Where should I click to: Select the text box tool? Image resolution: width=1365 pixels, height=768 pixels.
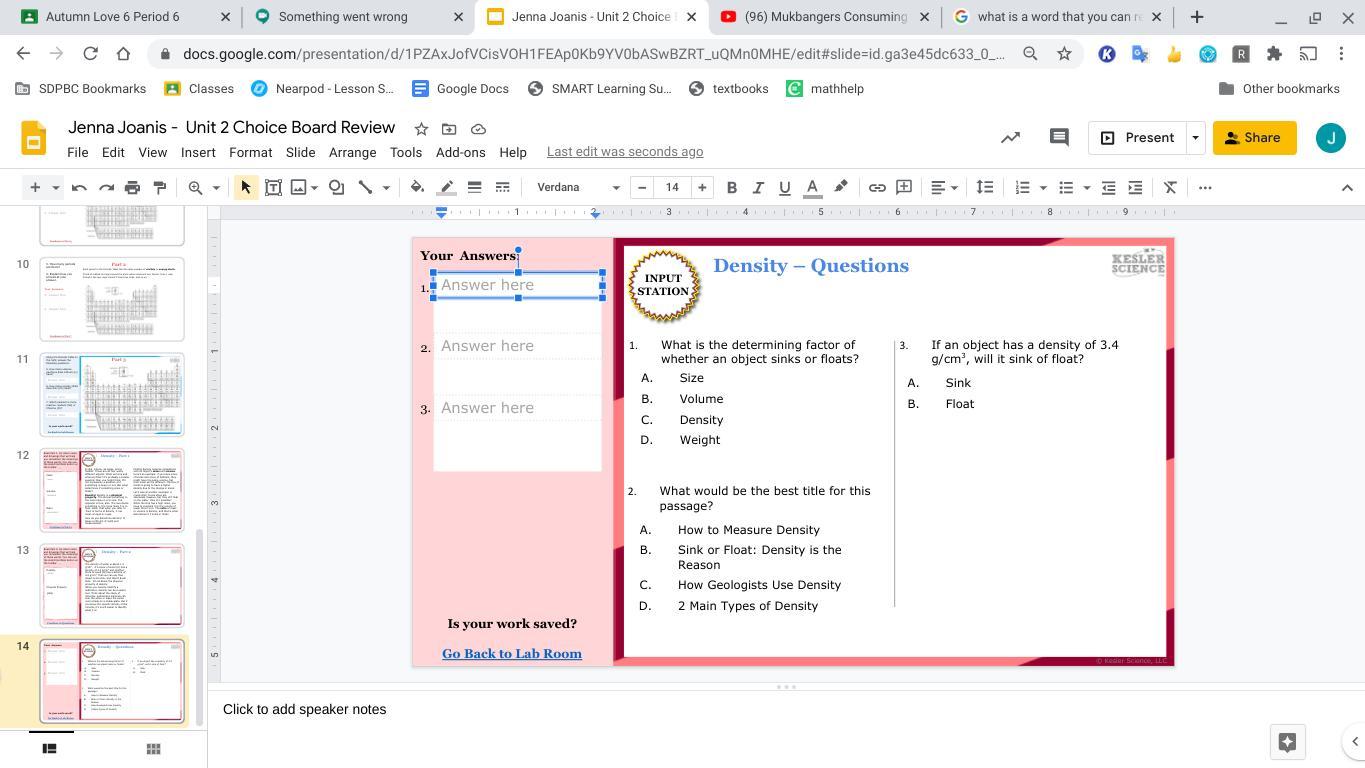coord(272,187)
